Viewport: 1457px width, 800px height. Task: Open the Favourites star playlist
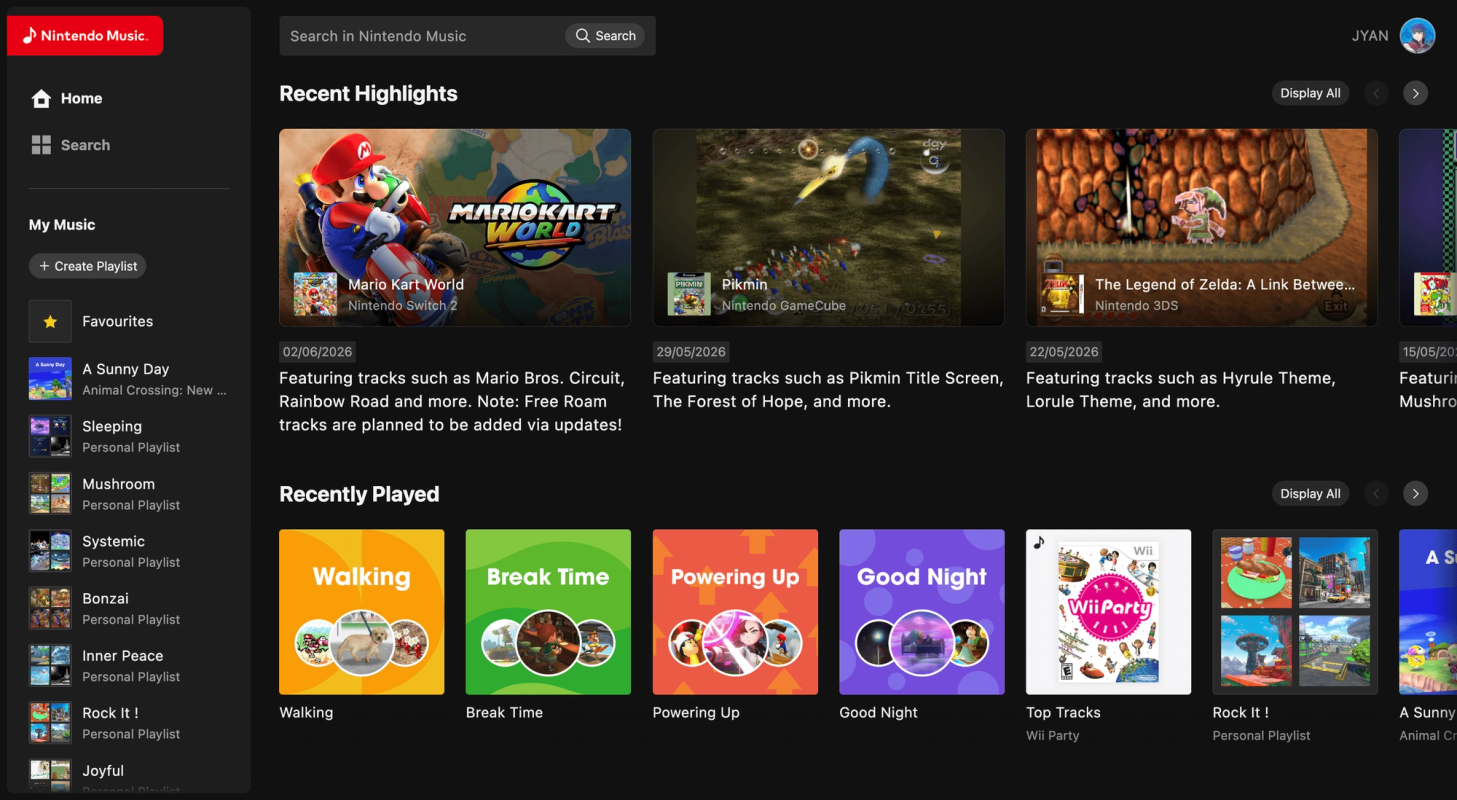pyautogui.click(x=129, y=321)
